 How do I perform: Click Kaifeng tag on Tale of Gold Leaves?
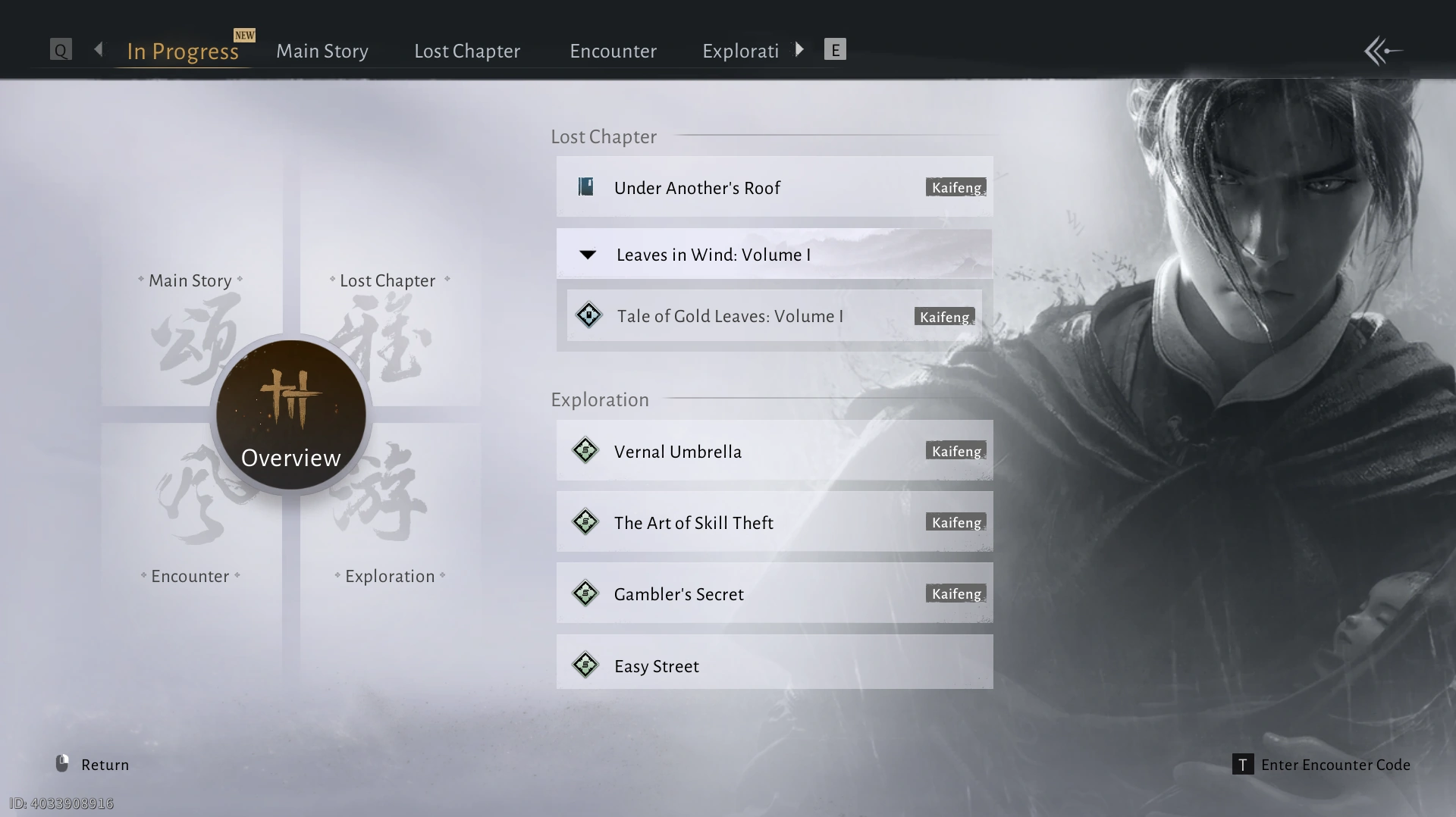944,317
